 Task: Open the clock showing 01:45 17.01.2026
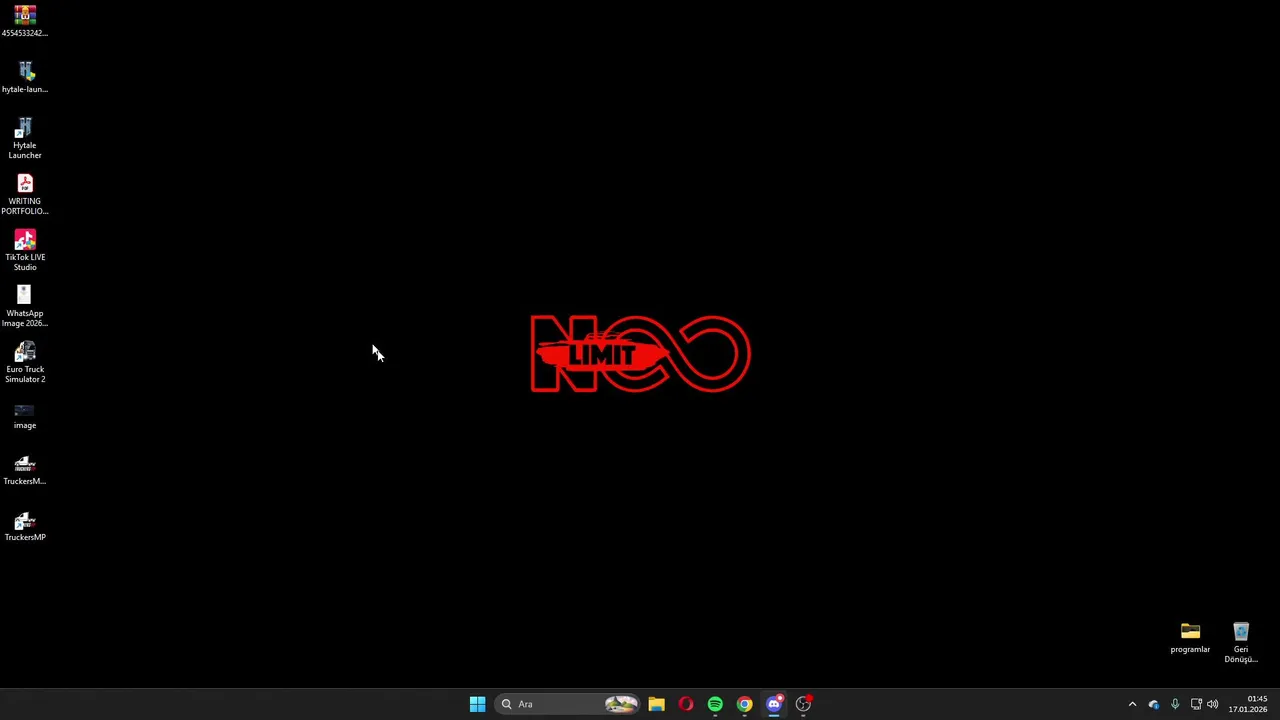point(1248,704)
